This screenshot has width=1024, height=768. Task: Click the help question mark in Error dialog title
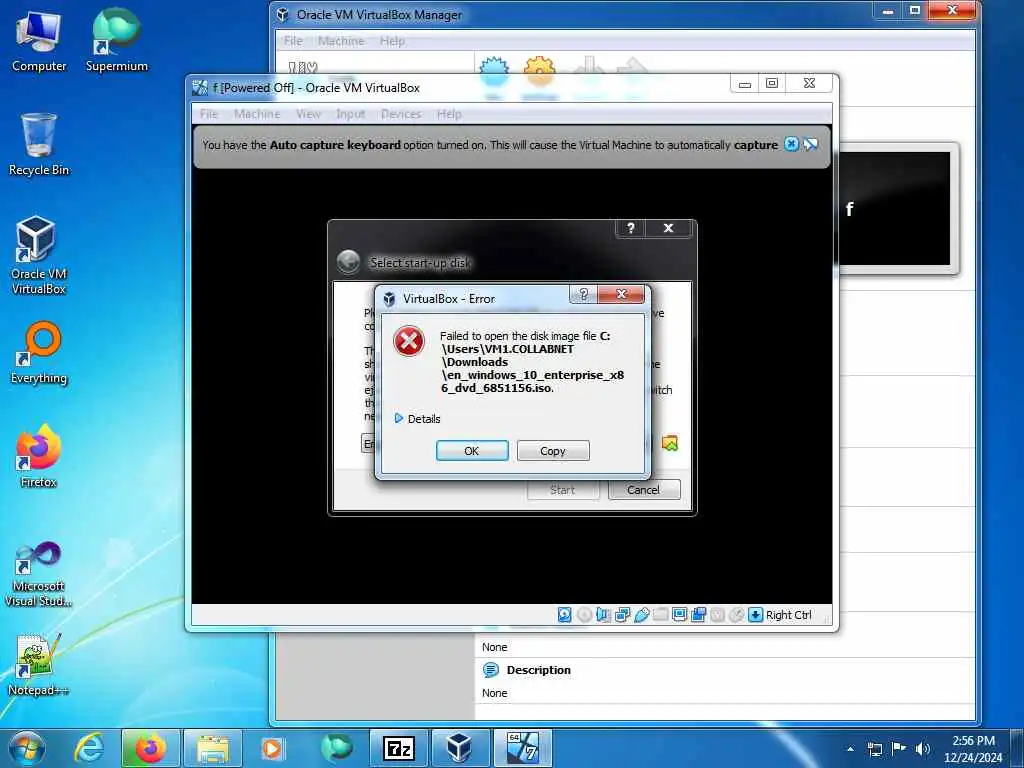click(x=584, y=295)
